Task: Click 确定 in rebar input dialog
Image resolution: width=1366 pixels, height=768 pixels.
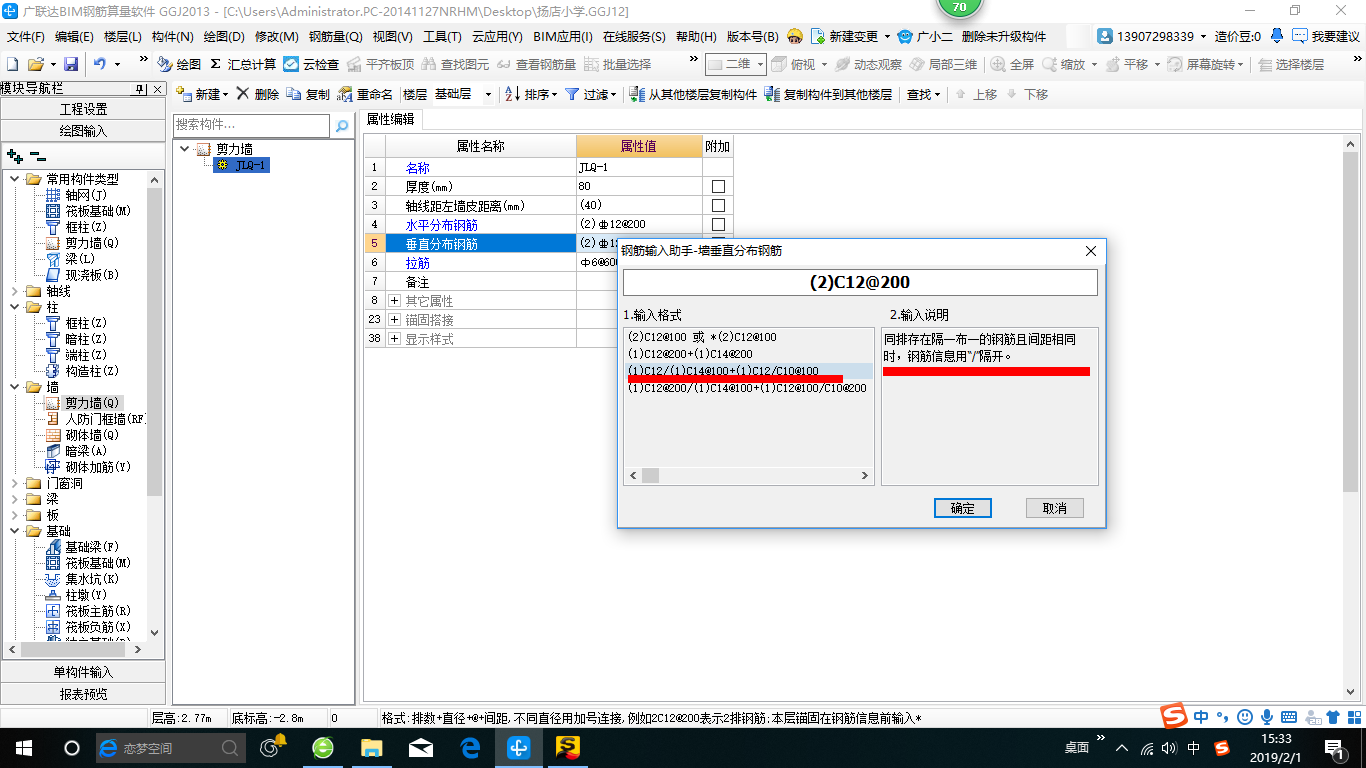Action: (962, 508)
